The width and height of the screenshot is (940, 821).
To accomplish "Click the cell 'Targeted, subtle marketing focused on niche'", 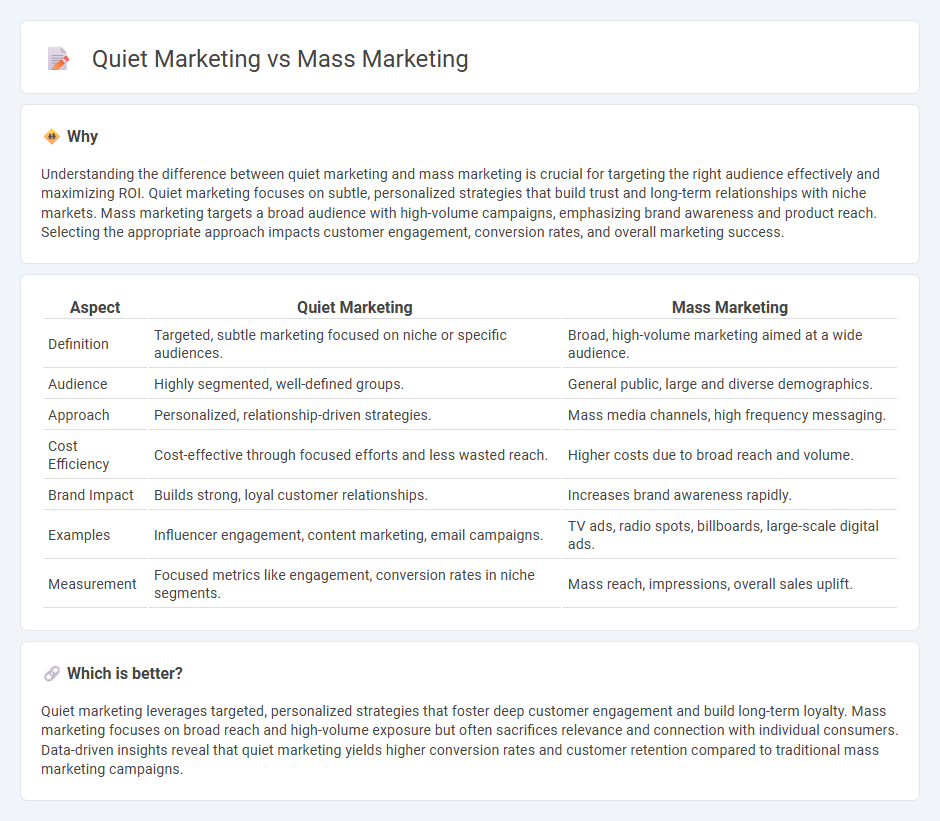I will tap(354, 344).
